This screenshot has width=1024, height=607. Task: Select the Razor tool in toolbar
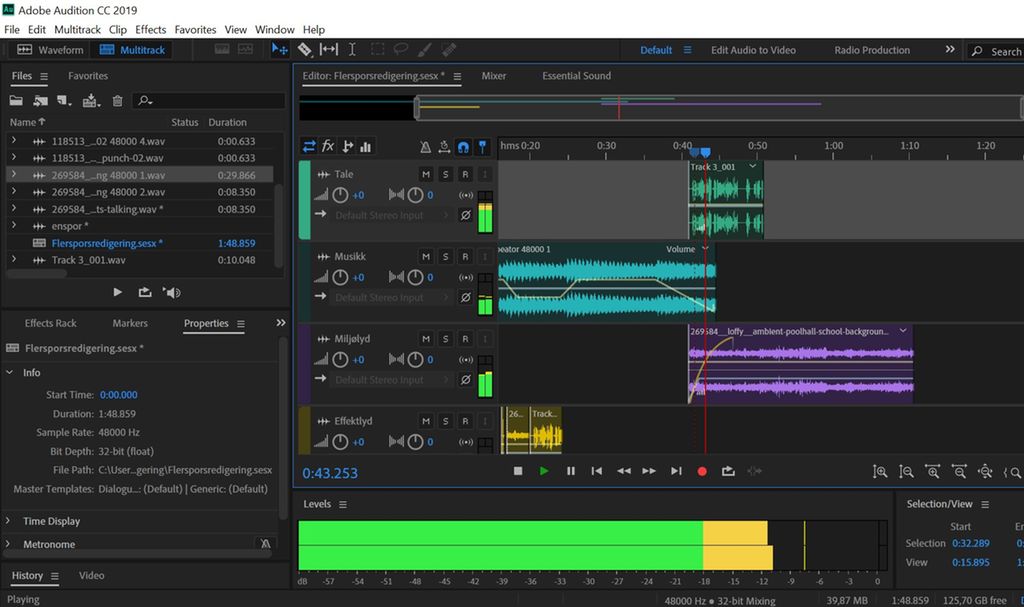point(305,49)
